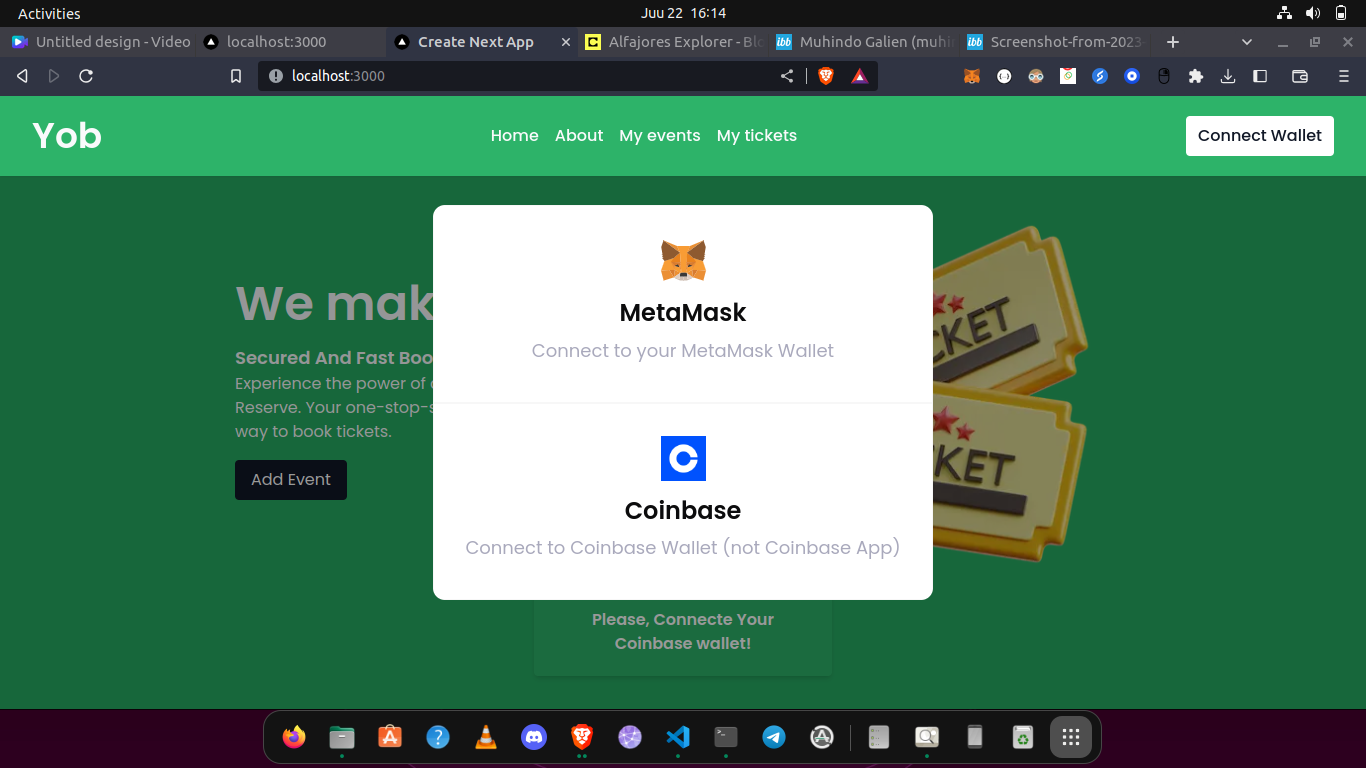Open the browser hamburger menu
The image size is (1366, 768).
[1344, 76]
